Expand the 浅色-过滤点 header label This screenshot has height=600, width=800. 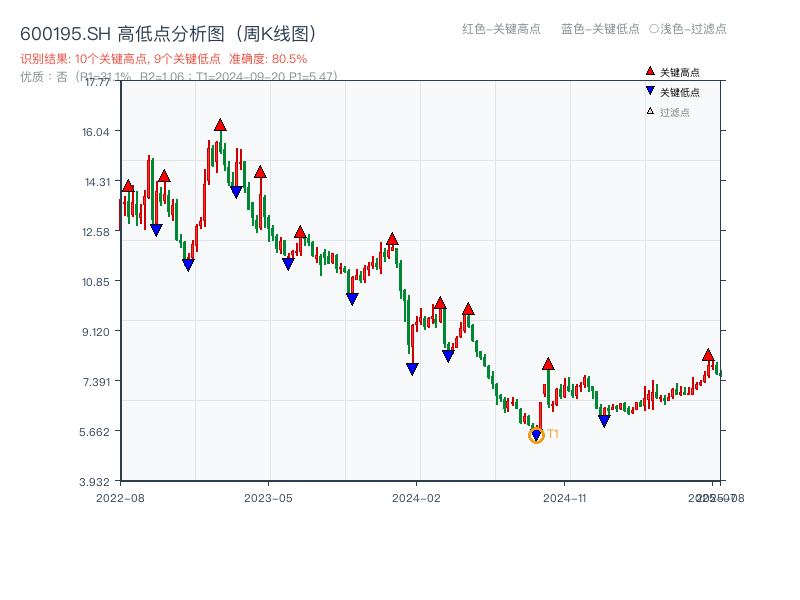[x=691, y=30]
